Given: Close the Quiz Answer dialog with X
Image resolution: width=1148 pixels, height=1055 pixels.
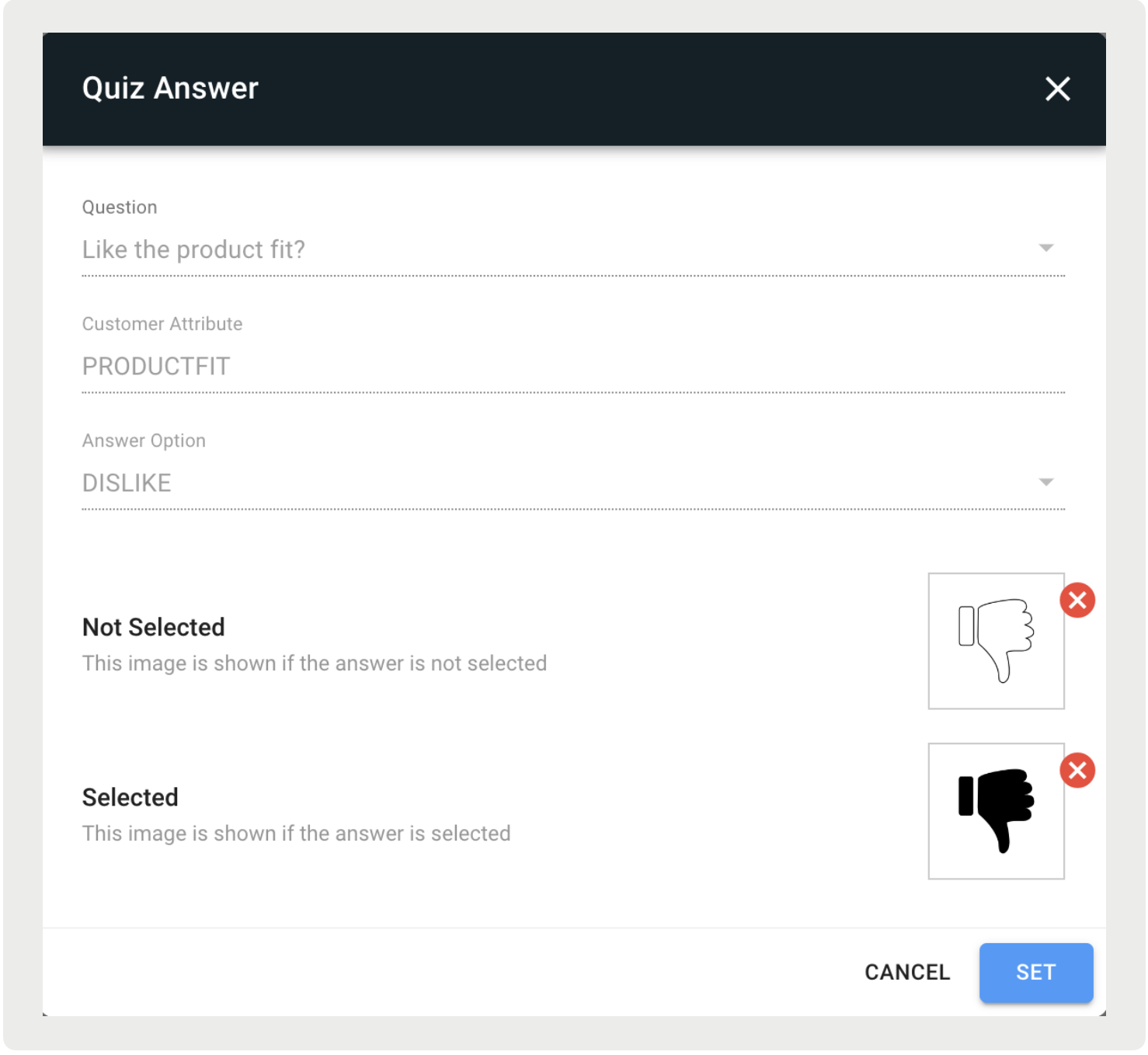Looking at the screenshot, I should click(1057, 89).
